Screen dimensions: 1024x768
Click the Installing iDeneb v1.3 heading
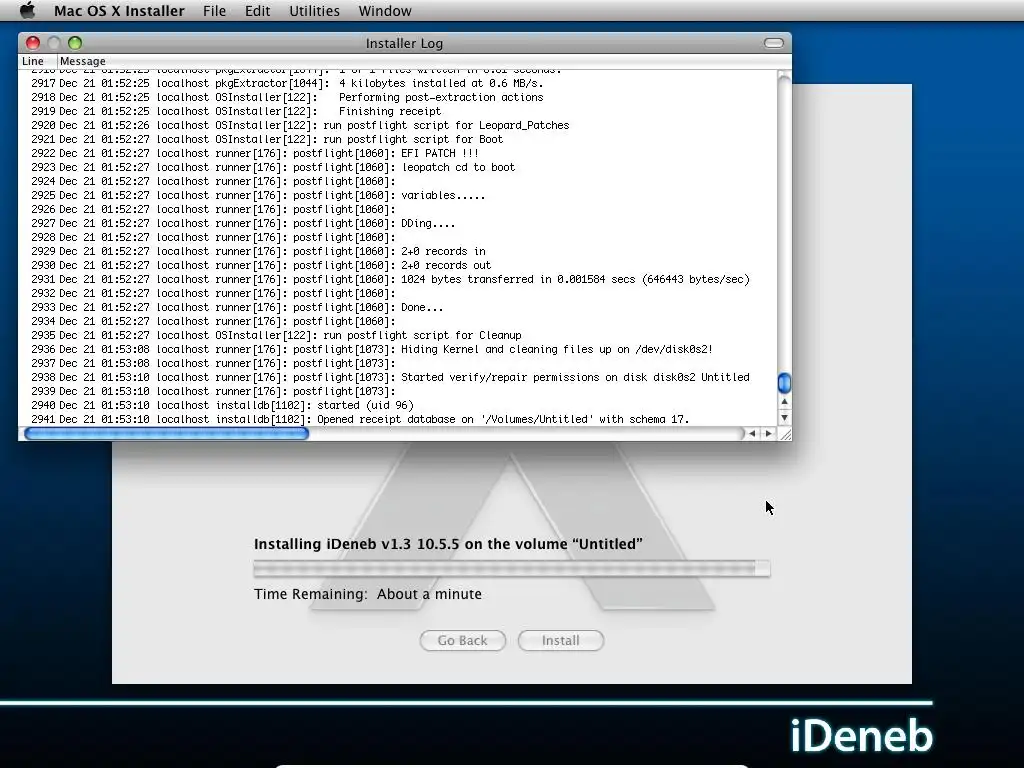pos(448,544)
